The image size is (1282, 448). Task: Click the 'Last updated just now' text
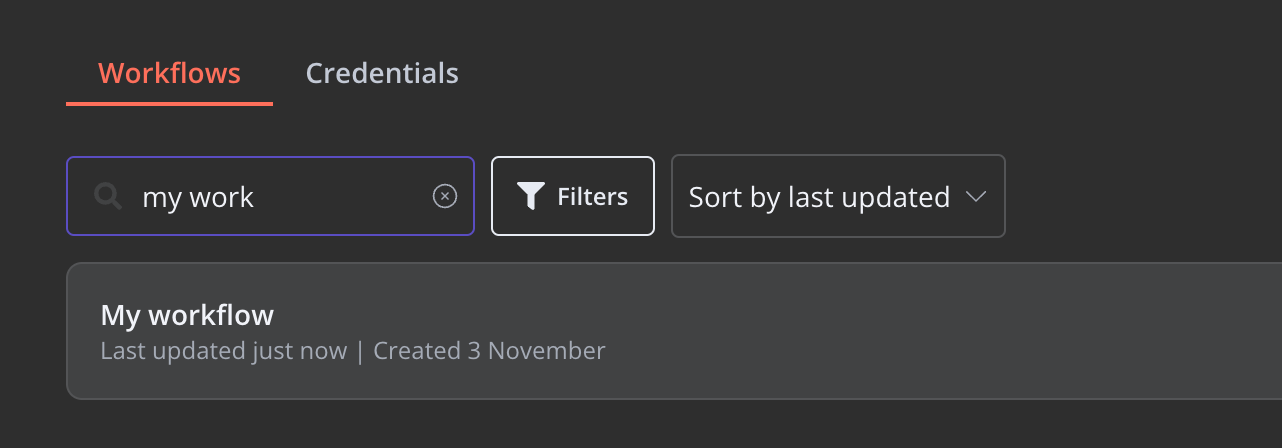pyautogui.click(x=224, y=351)
